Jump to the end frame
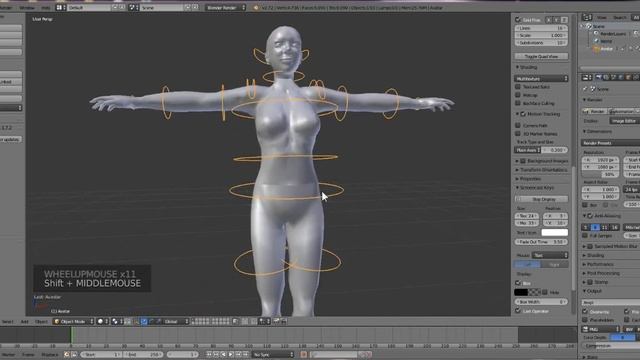Image resolution: width=640 pixels, height=360 pixels. coord(246,355)
